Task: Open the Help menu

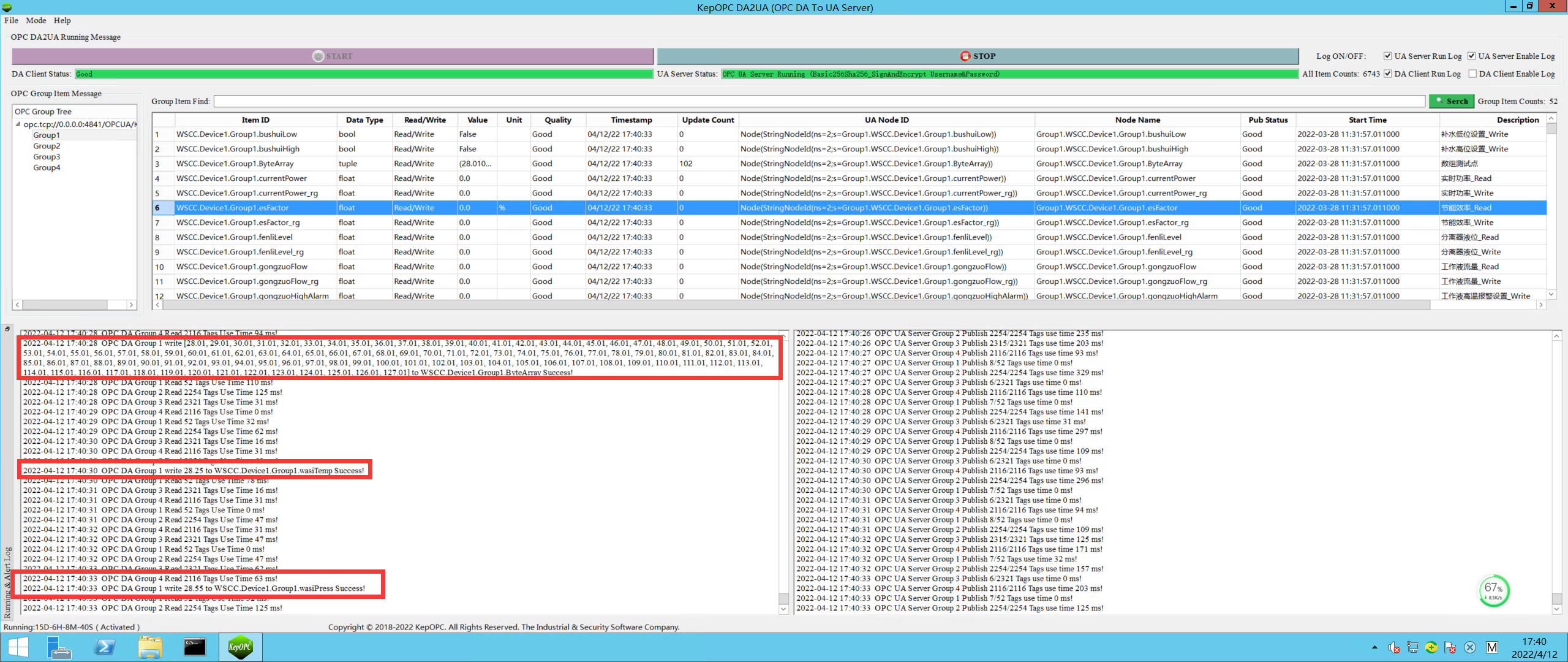Action: tap(62, 20)
